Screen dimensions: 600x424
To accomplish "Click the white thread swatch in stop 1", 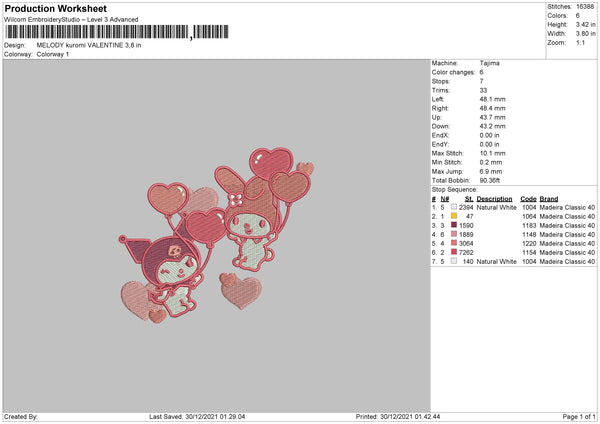I will pos(454,207).
